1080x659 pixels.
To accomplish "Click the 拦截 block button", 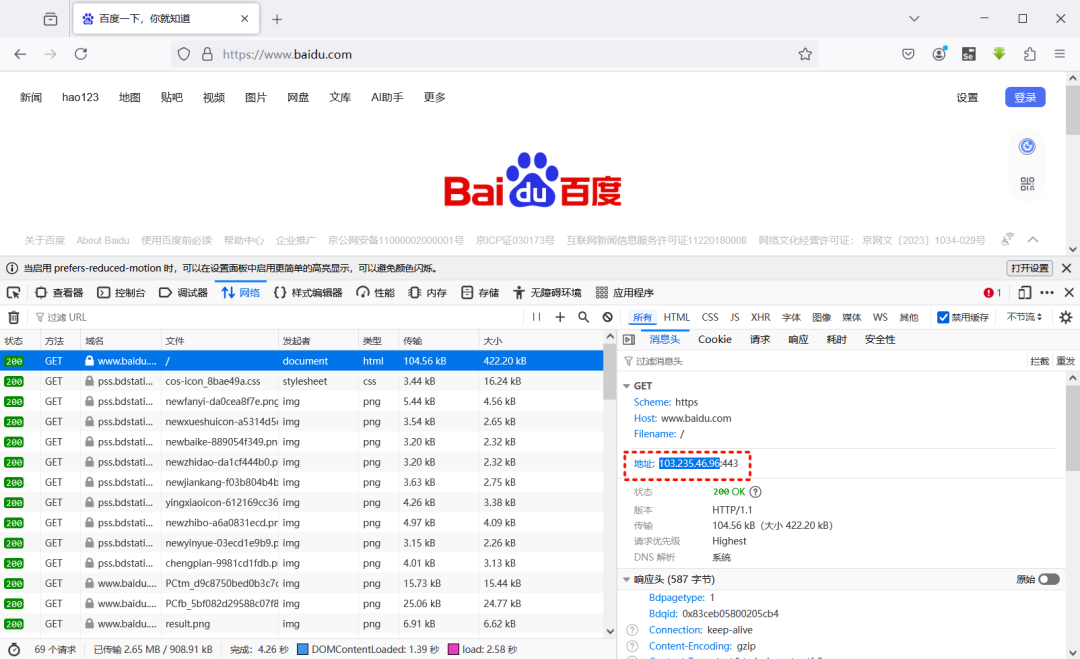I will click(1039, 361).
